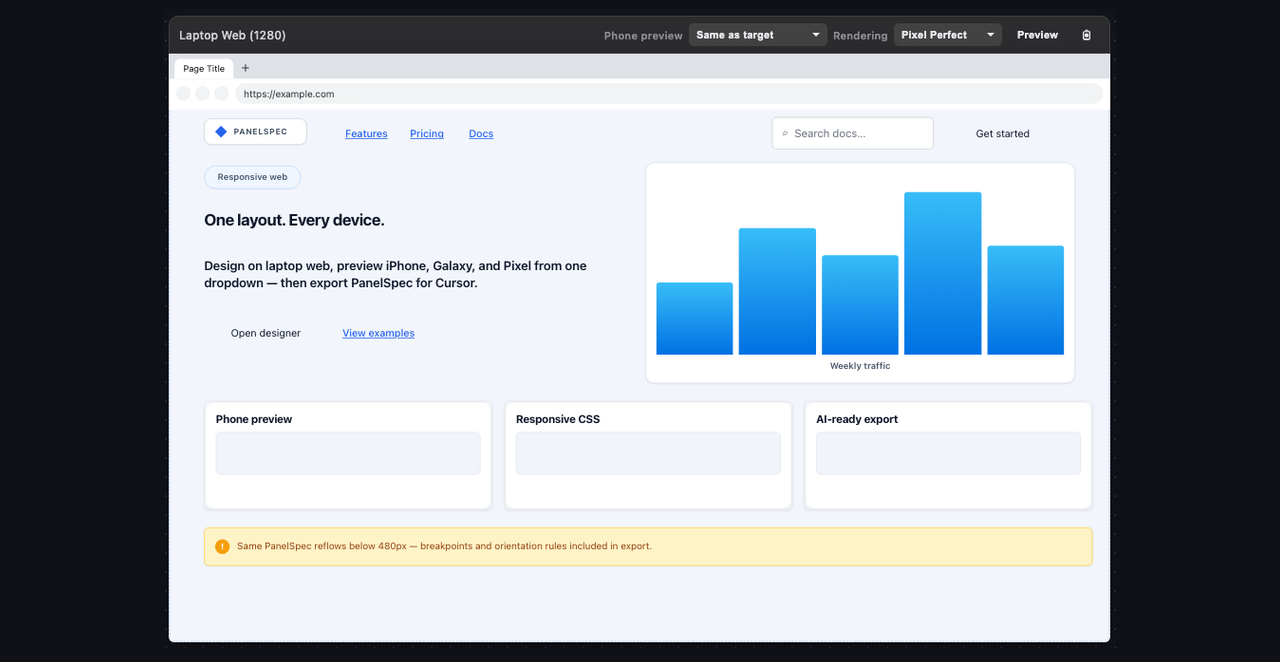Click the URL bar showing https://example.com
The image size is (1280, 662).
coord(668,94)
